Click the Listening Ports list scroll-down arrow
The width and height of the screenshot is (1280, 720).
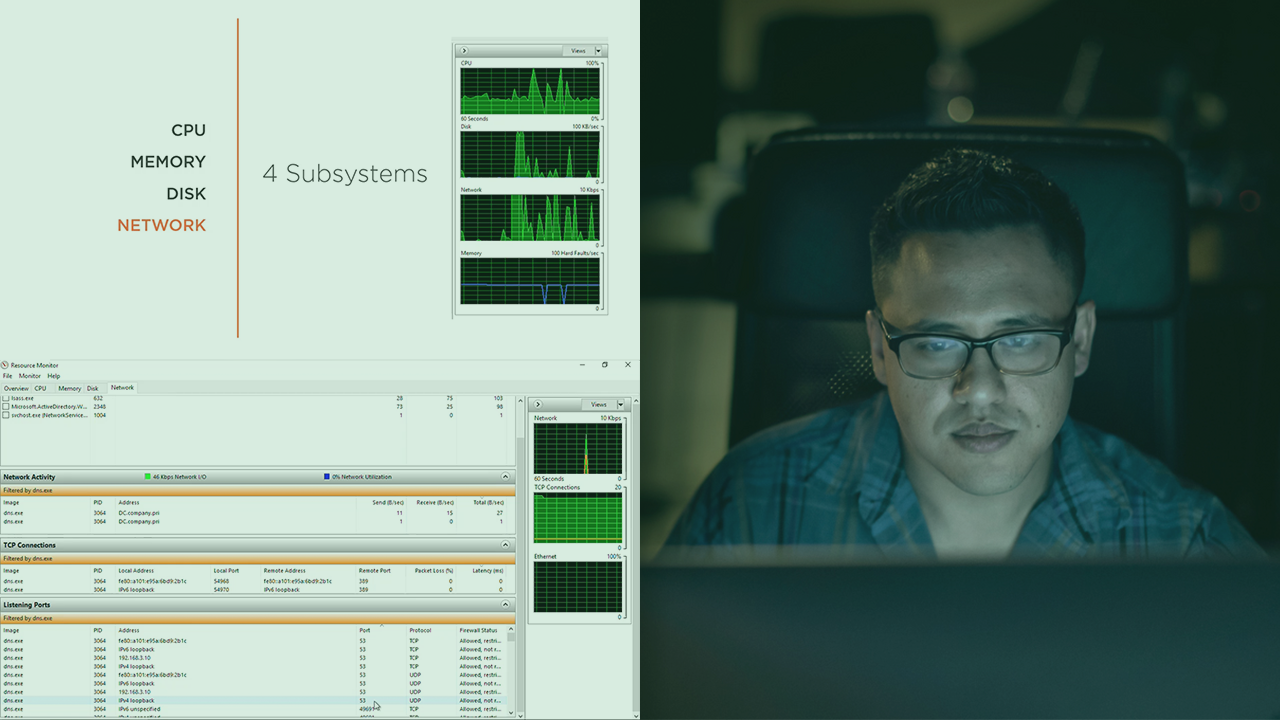coord(510,713)
